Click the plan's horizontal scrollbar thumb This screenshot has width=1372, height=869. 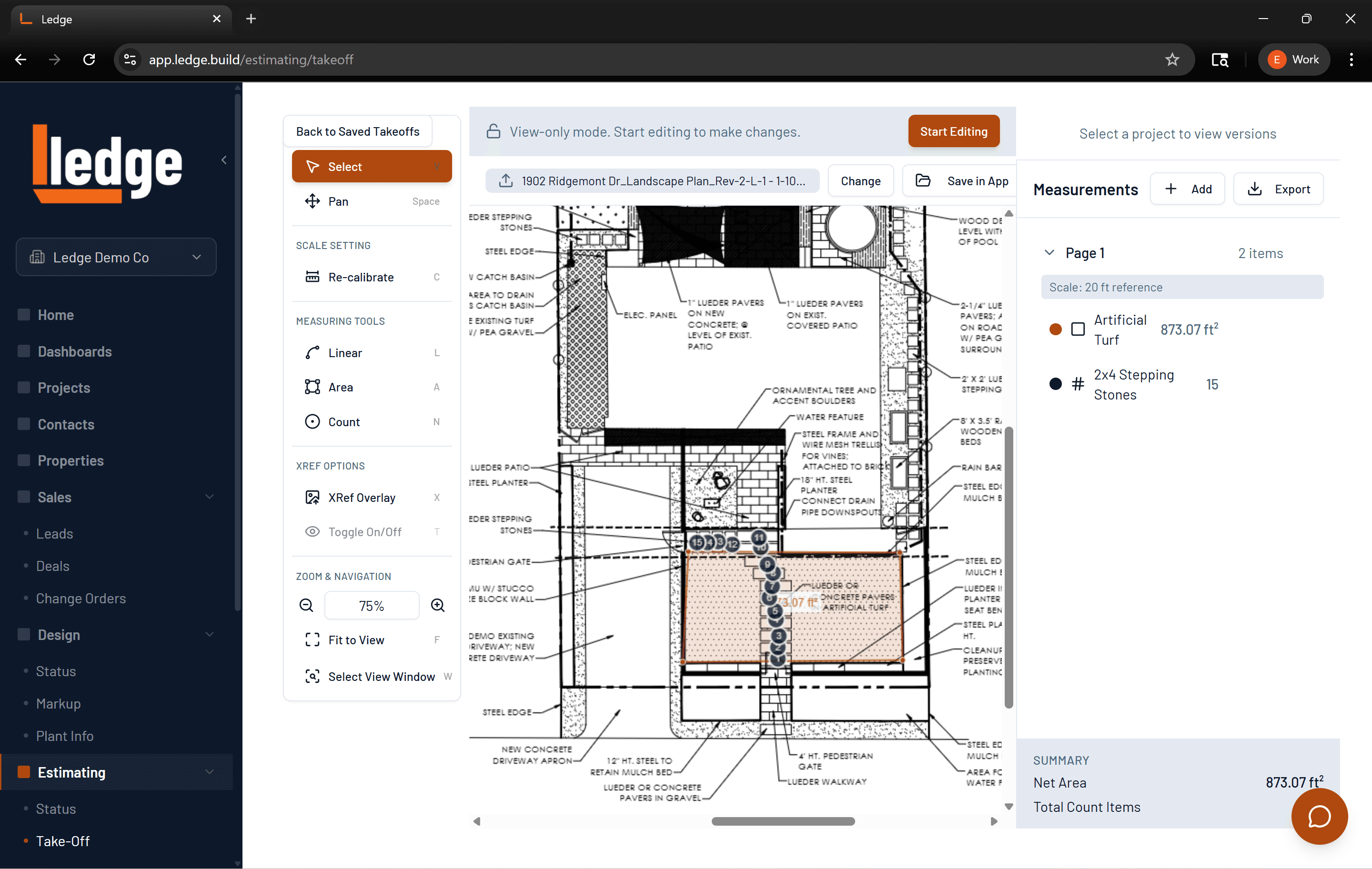point(783,821)
